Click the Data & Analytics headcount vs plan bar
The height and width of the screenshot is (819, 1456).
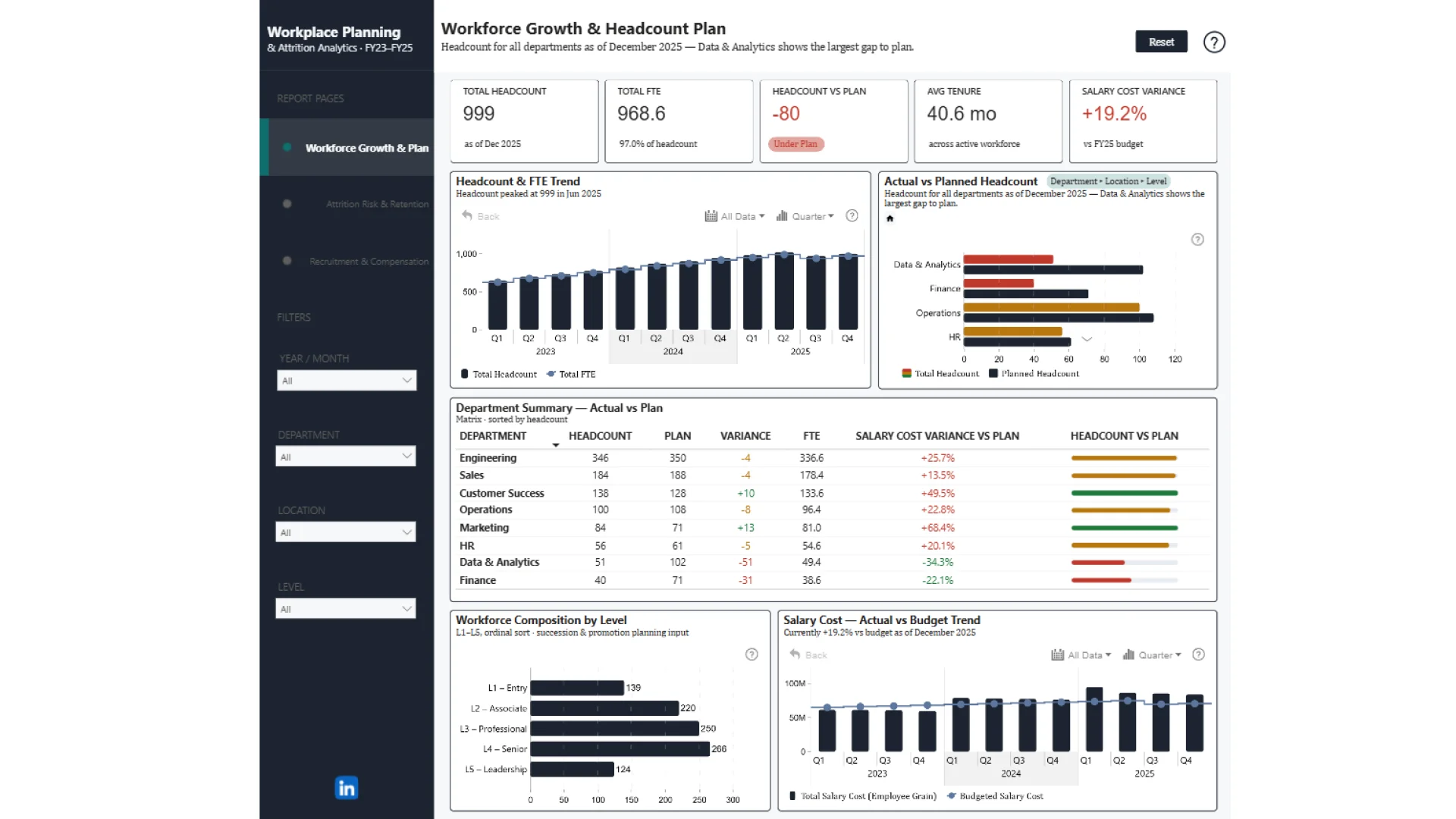pos(1124,563)
